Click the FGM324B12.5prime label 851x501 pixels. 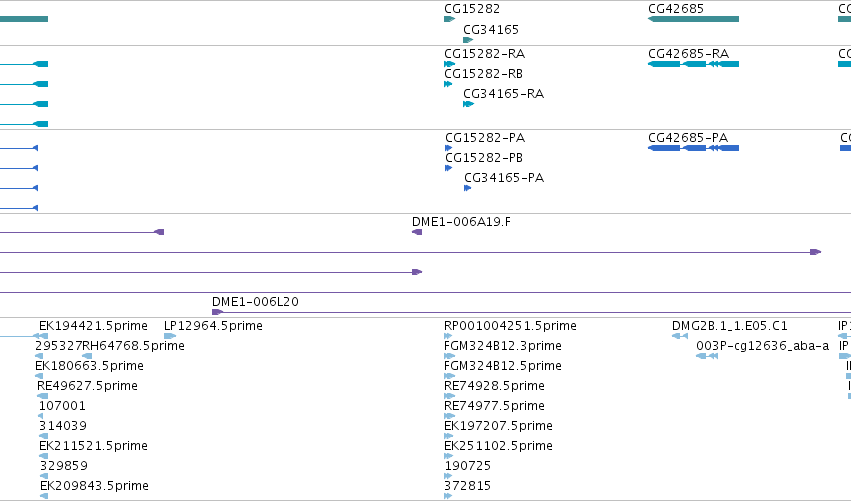click(x=503, y=366)
